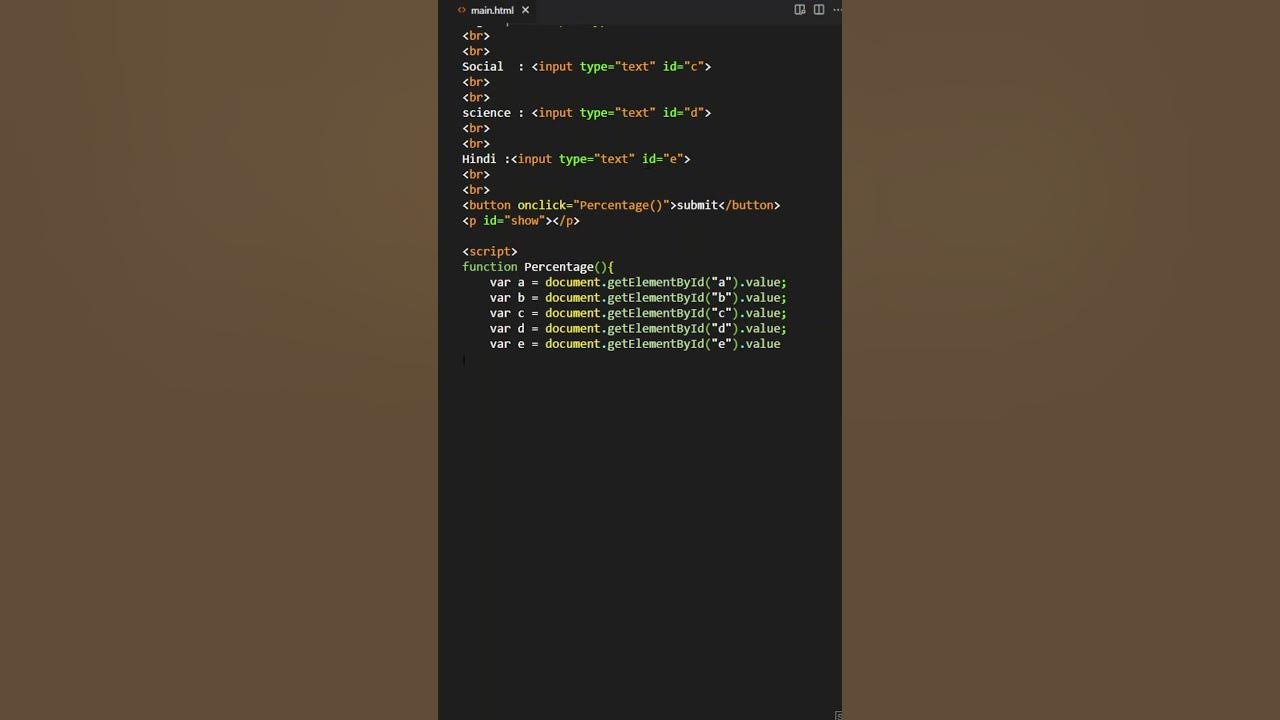Place cursor on empty line below var e
The height and width of the screenshot is (720, 1280).
pos(640,360)
